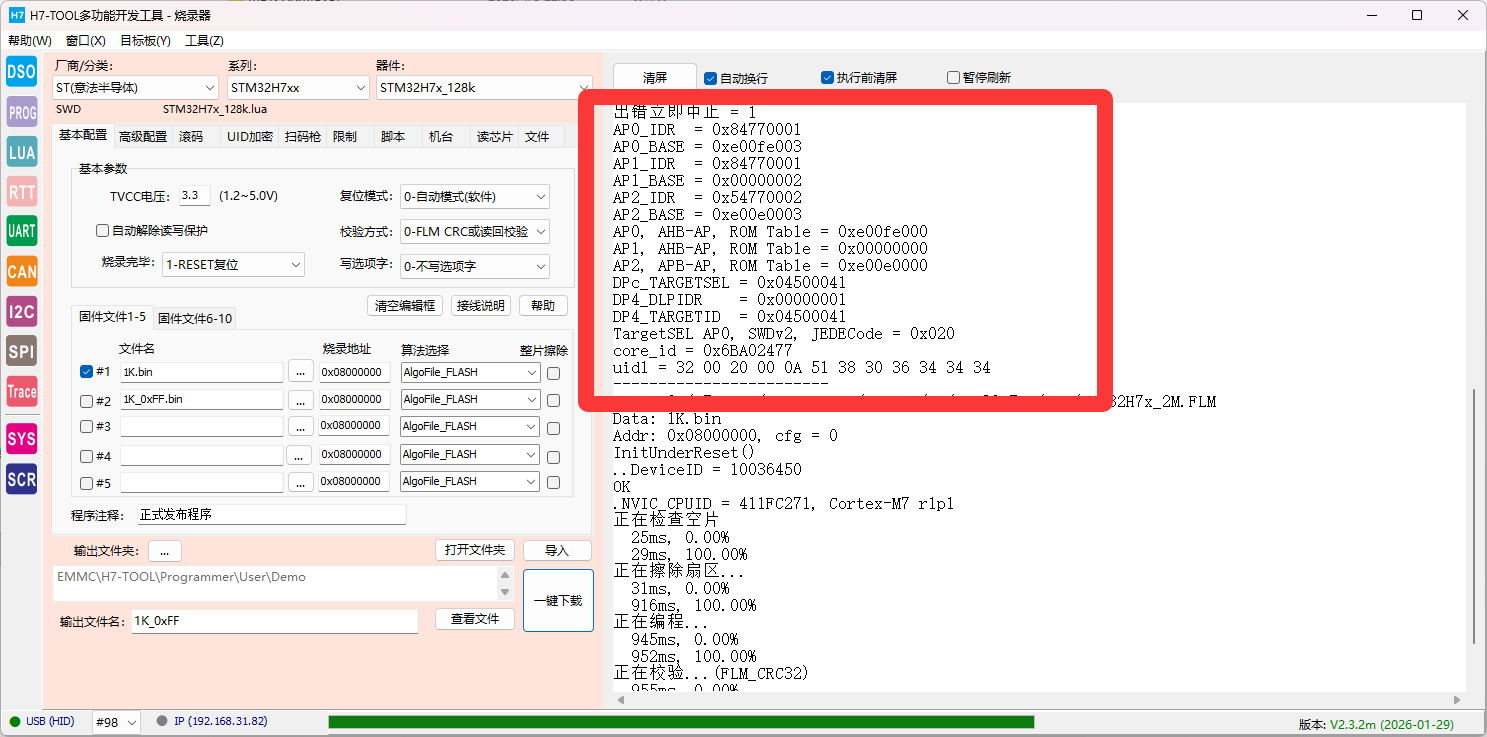Switch to the RTT viewer icon

(x=21, y=192)
